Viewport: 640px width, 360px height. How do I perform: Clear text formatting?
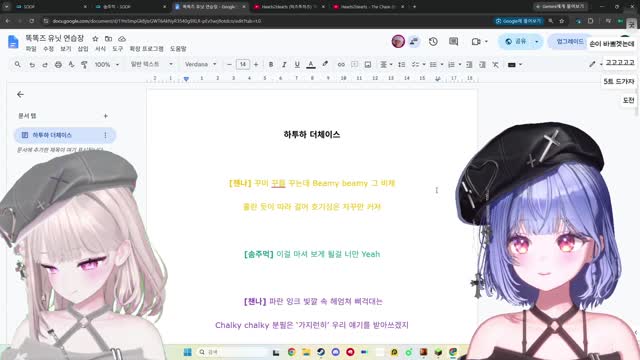tap(495, 64)
